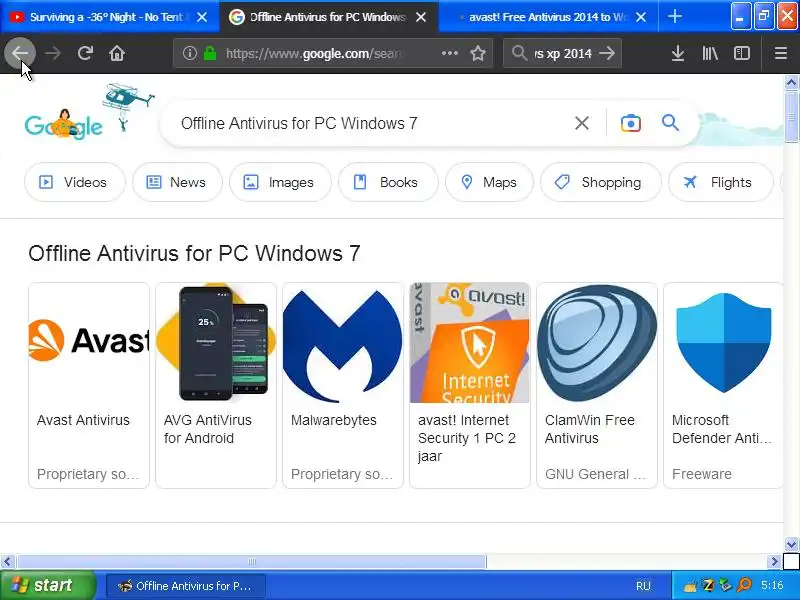Close the avast! Free Antivirus 2014 tab
Viewport: 800px width, 600px height.
(x=641, y=17)
